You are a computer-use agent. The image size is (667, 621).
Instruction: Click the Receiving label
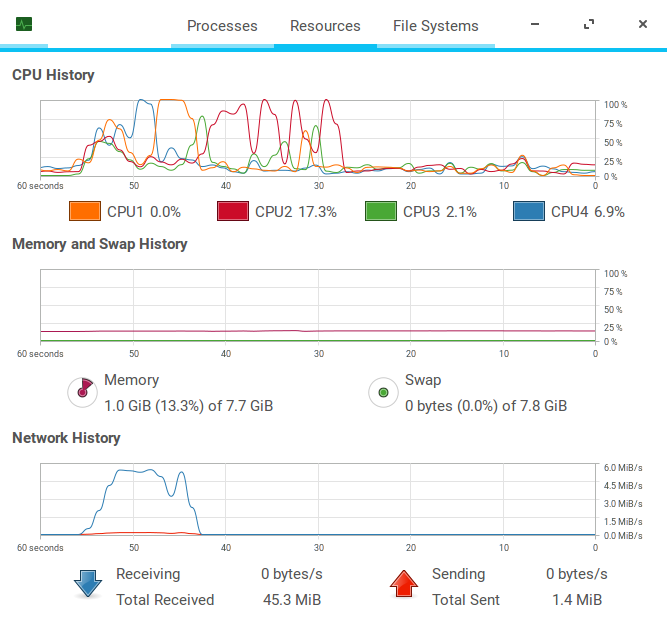(148, 574)
